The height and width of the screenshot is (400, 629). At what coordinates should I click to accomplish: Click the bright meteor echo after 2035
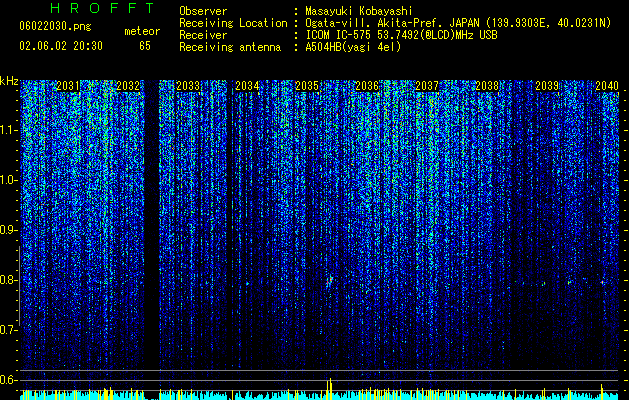(329, 281)
